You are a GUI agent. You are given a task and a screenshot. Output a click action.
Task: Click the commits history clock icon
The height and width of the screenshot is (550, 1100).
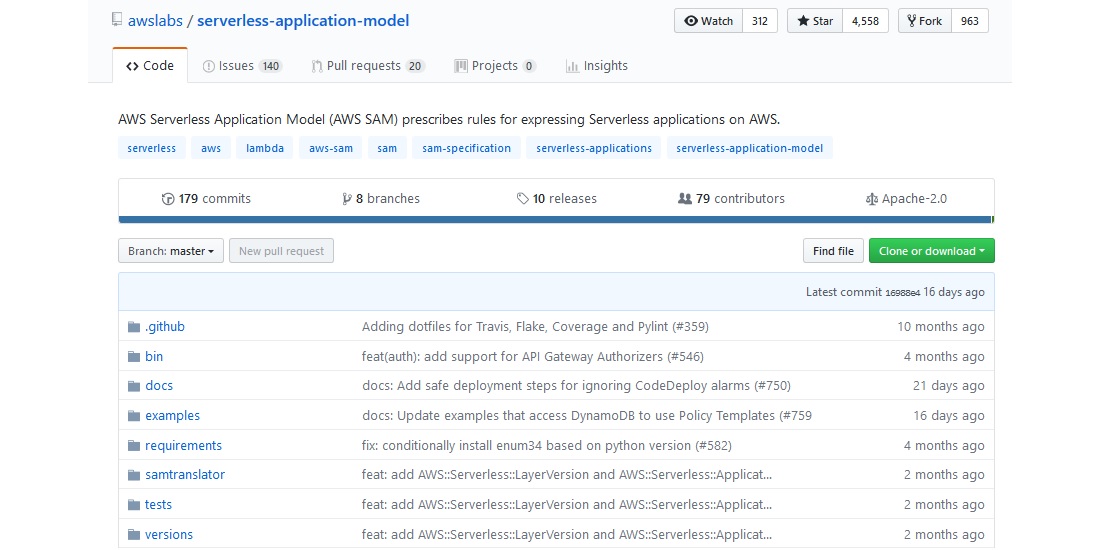tap(168, 199)
